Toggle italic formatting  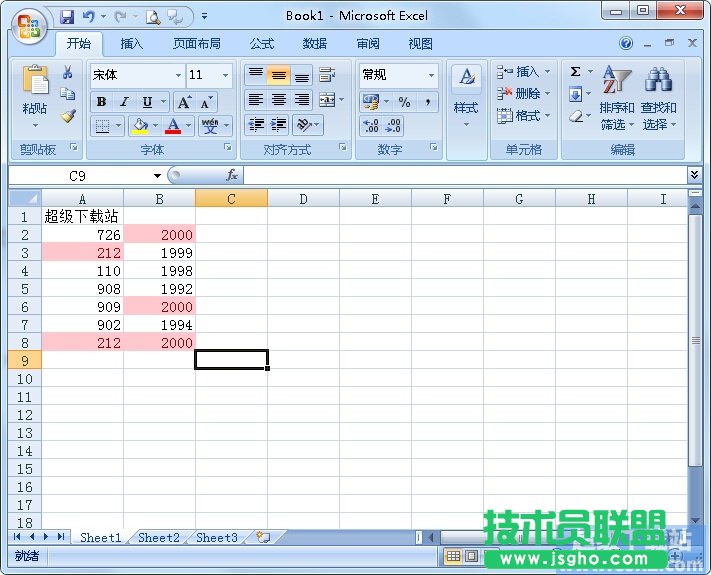[x=124, y=102]
